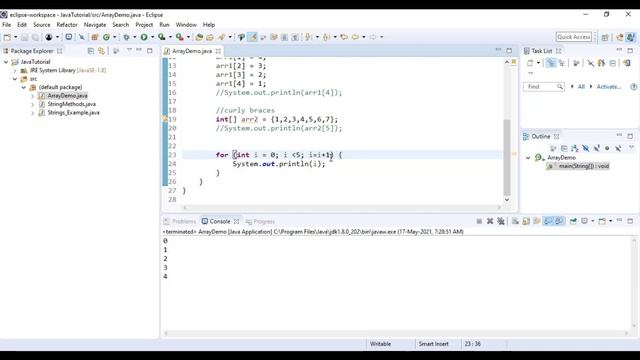Collapse the JavaTutorial project node
This screenshot has width=640, height=360.
6,62
